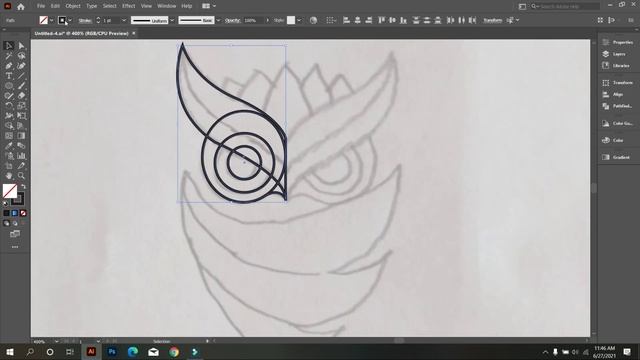Screen dimensions: 640x360
Task: Select the Width tool
Action: click(x=9, y=116)
